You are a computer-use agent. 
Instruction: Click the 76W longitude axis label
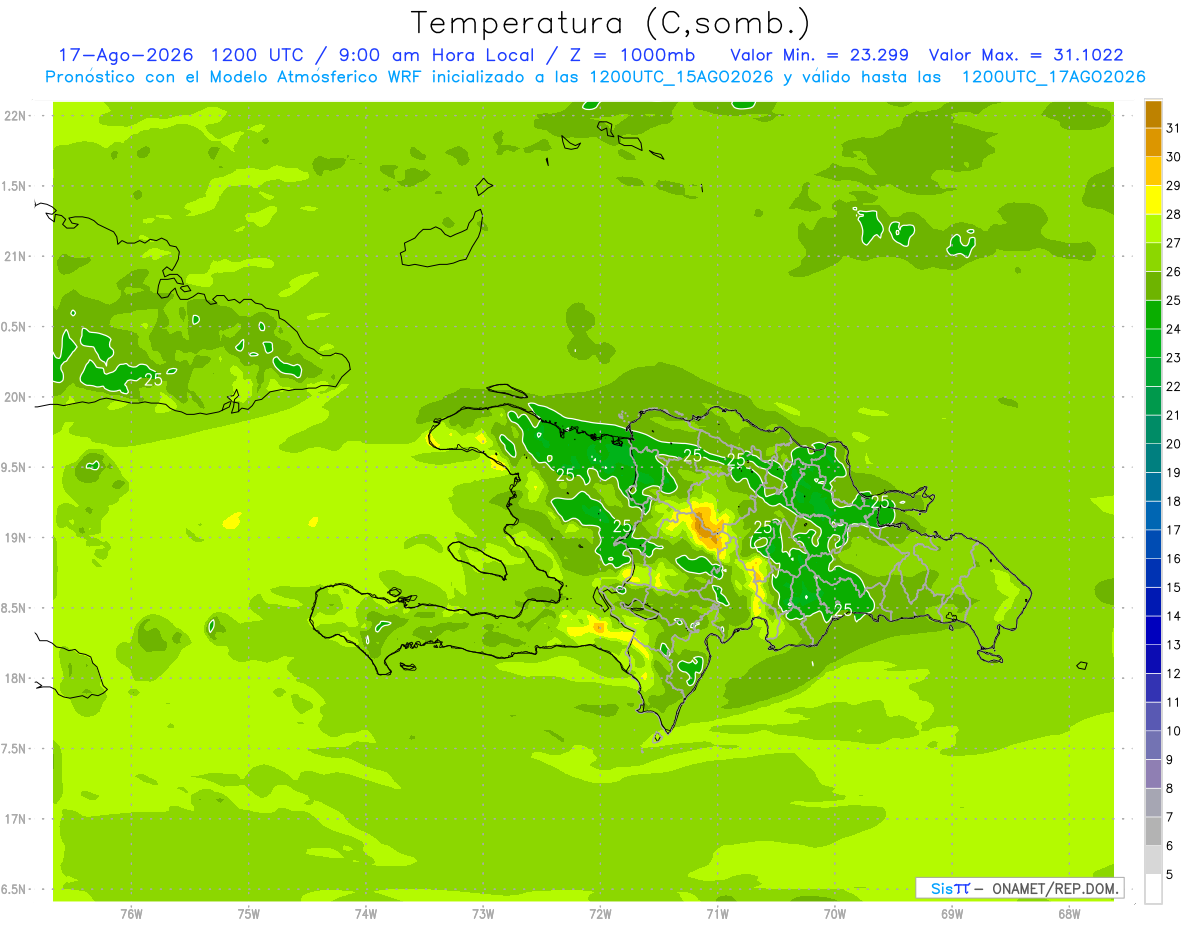pyautogui.click(x=131, y=913)
